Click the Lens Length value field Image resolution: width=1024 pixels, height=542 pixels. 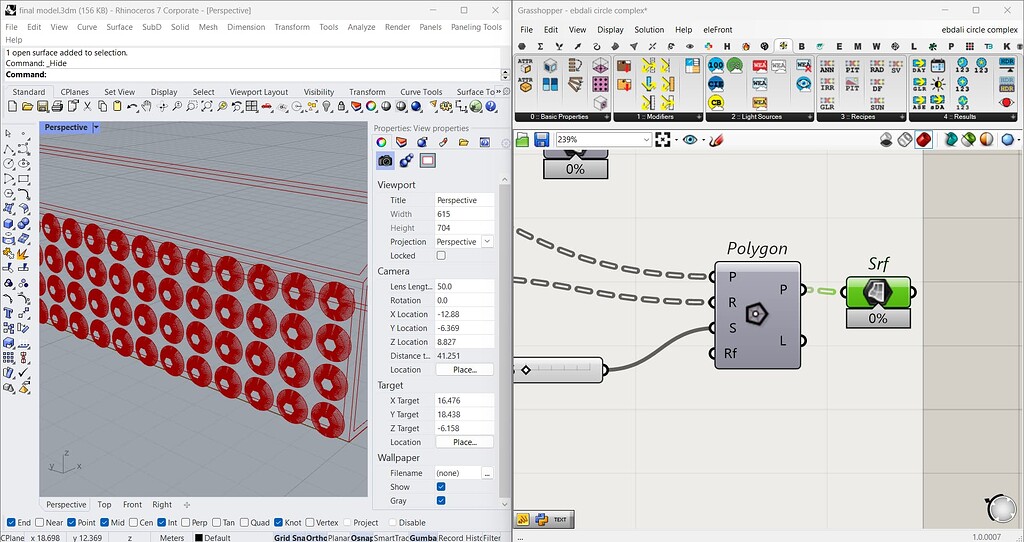(x=464, y=286)
